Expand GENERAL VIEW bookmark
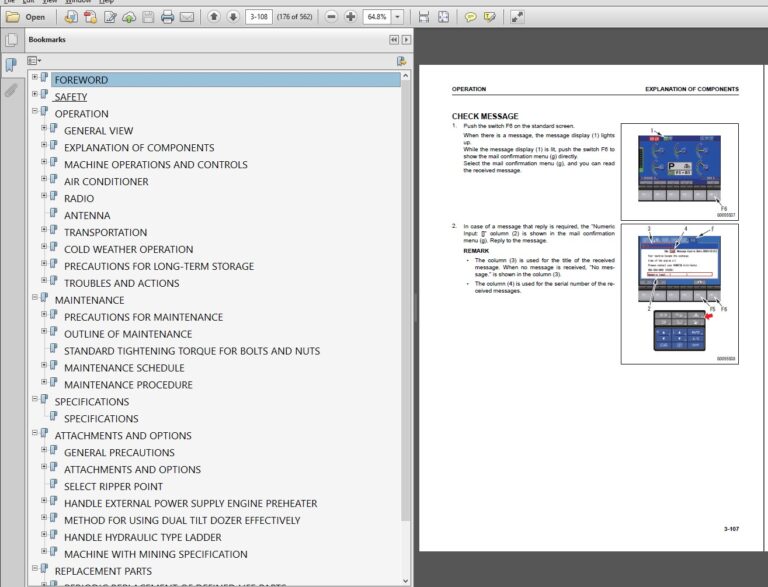This screenshot has width=768, height=587. click(x=44, y=128)
